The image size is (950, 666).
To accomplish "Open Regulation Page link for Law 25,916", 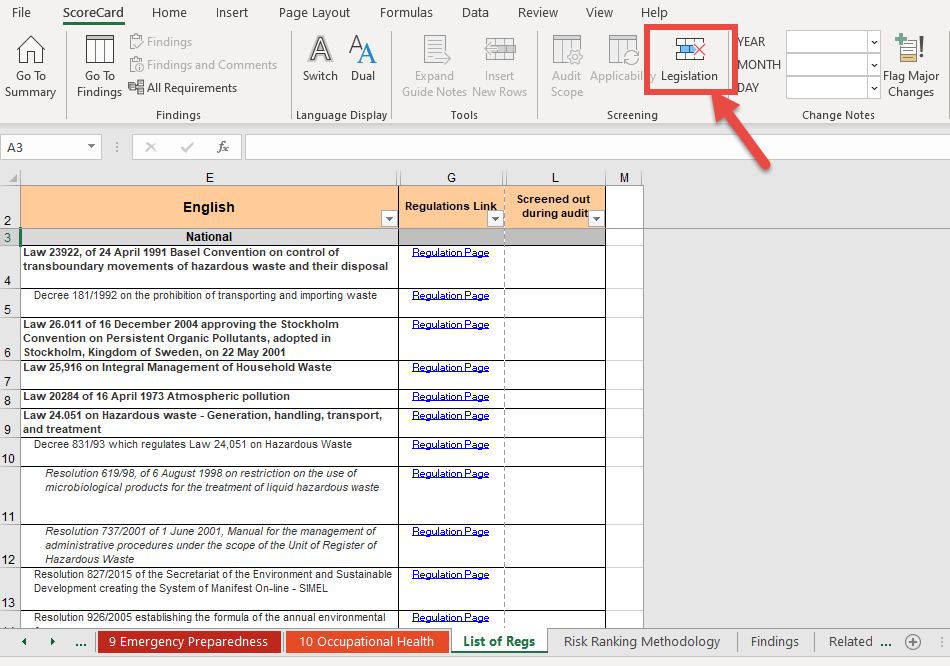I will coord(450,368).
